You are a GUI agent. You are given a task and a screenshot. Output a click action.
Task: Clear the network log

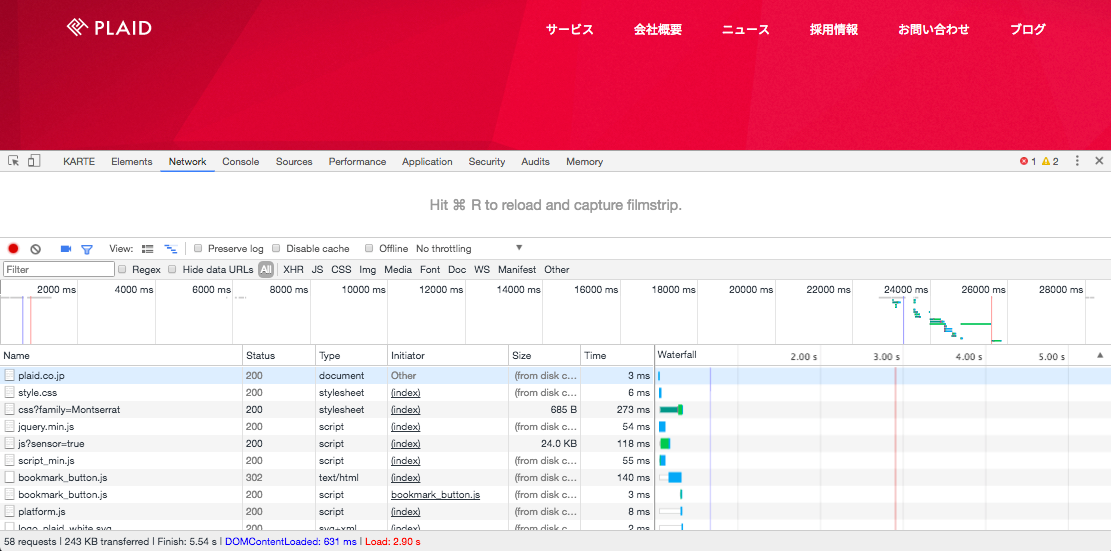(x=36, y=249)
